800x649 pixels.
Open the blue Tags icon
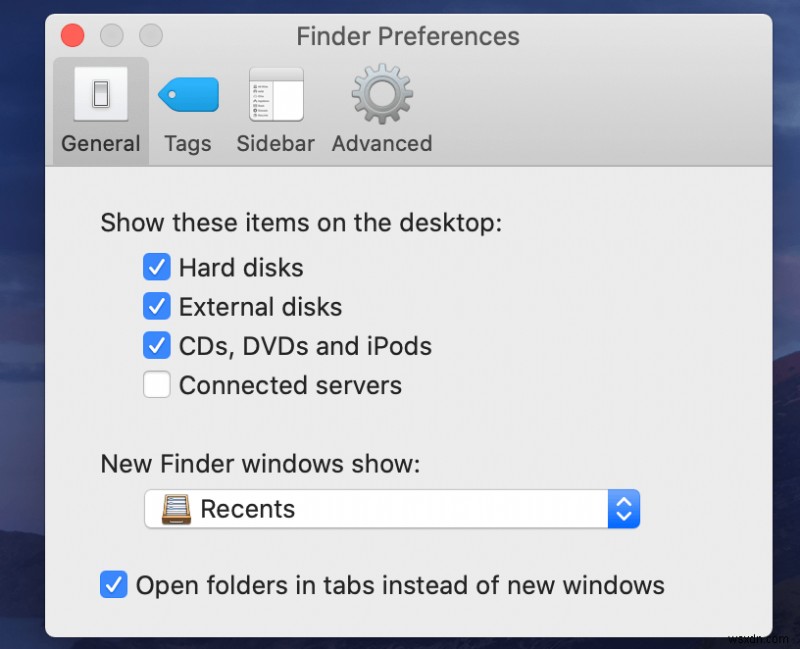188,94
